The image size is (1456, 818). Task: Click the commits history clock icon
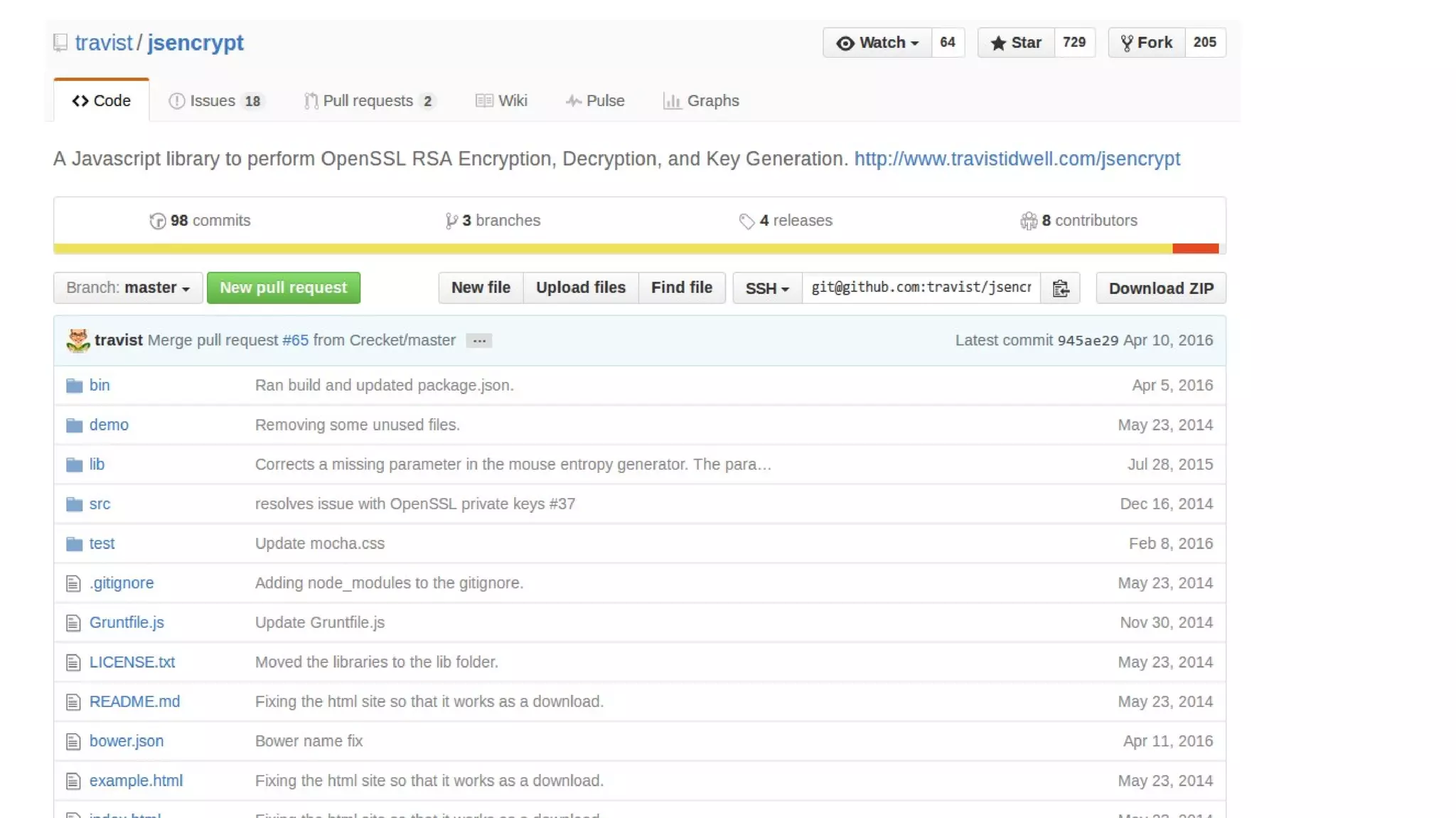point(157,221)
